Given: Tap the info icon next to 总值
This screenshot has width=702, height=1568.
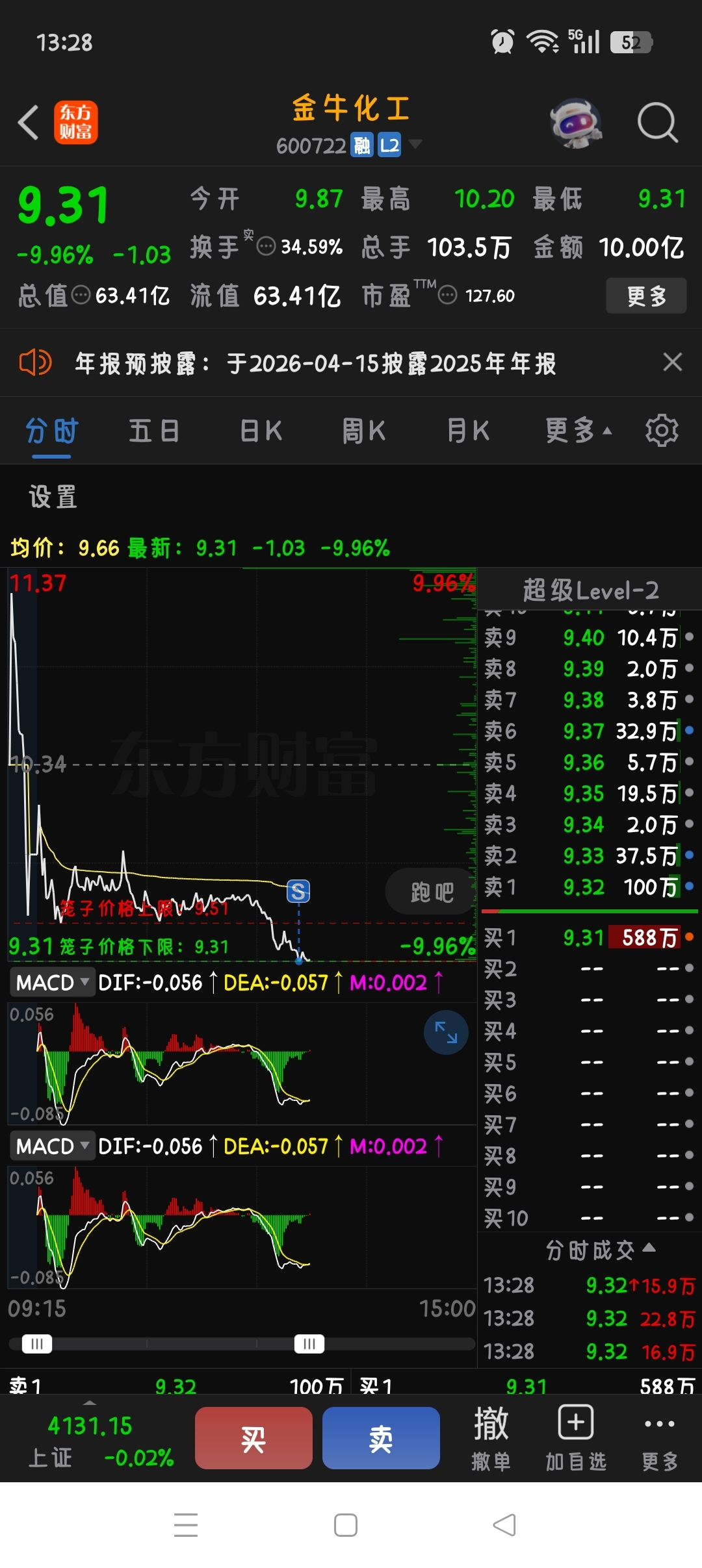Looking at the screenshot, I should coord(81,296).
